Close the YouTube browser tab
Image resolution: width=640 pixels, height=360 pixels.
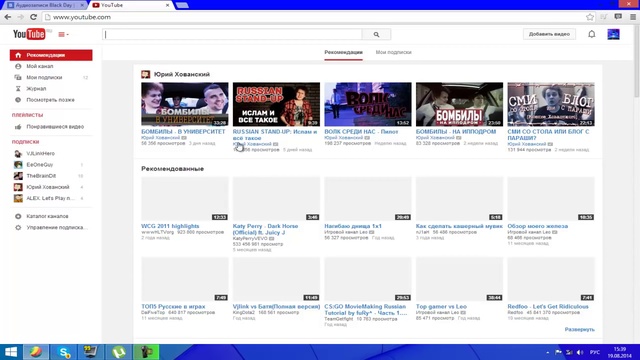point(167,5)
